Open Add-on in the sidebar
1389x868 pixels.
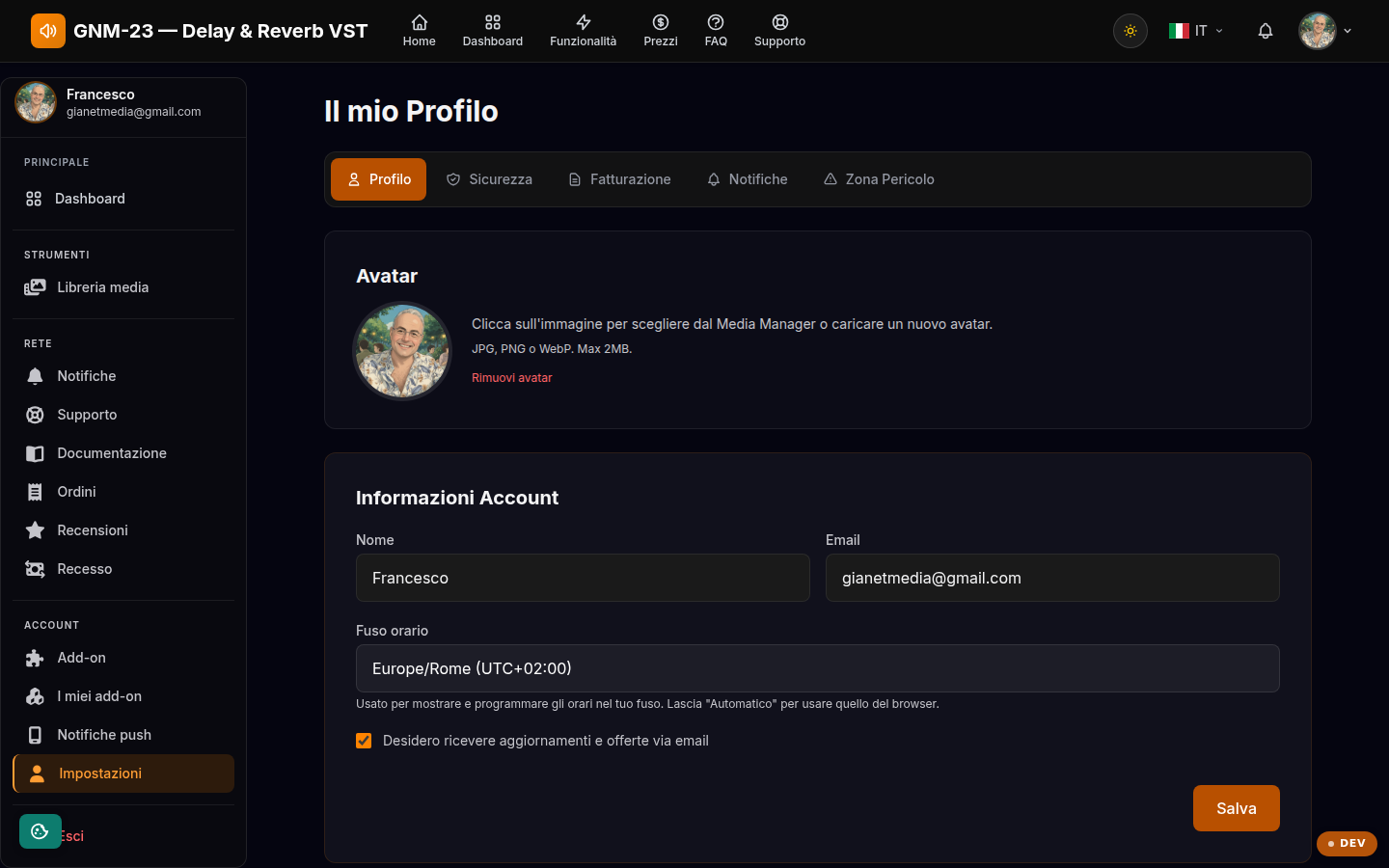pos(123,658)
